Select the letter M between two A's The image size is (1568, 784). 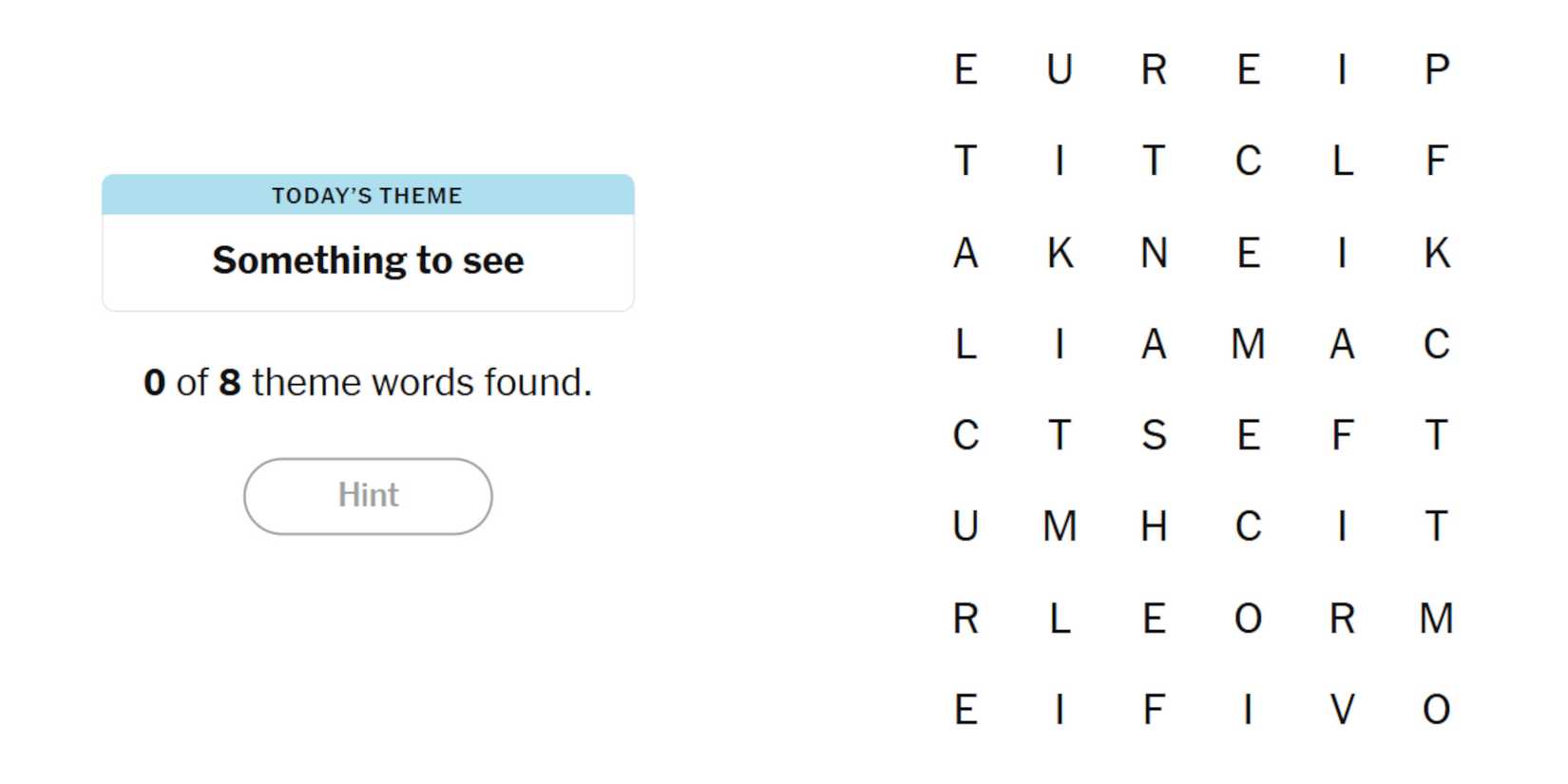point(1248,344)
